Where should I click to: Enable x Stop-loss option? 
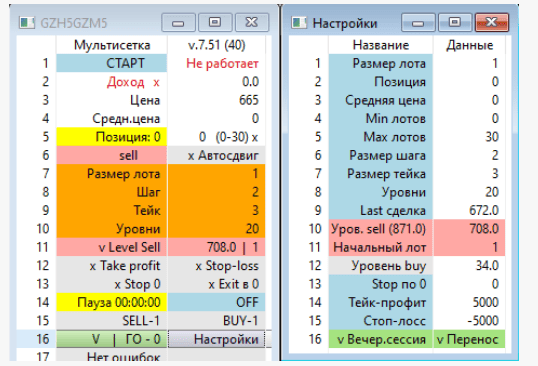[x=217, y=265]
